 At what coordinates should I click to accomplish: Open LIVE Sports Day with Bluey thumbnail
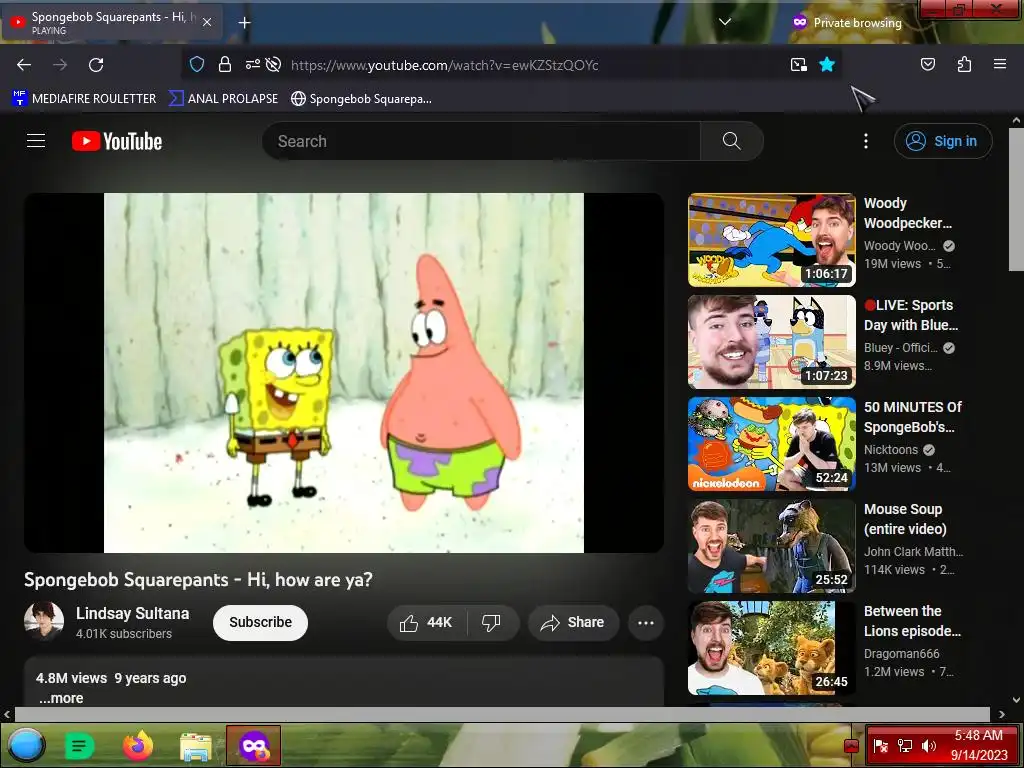771,342
